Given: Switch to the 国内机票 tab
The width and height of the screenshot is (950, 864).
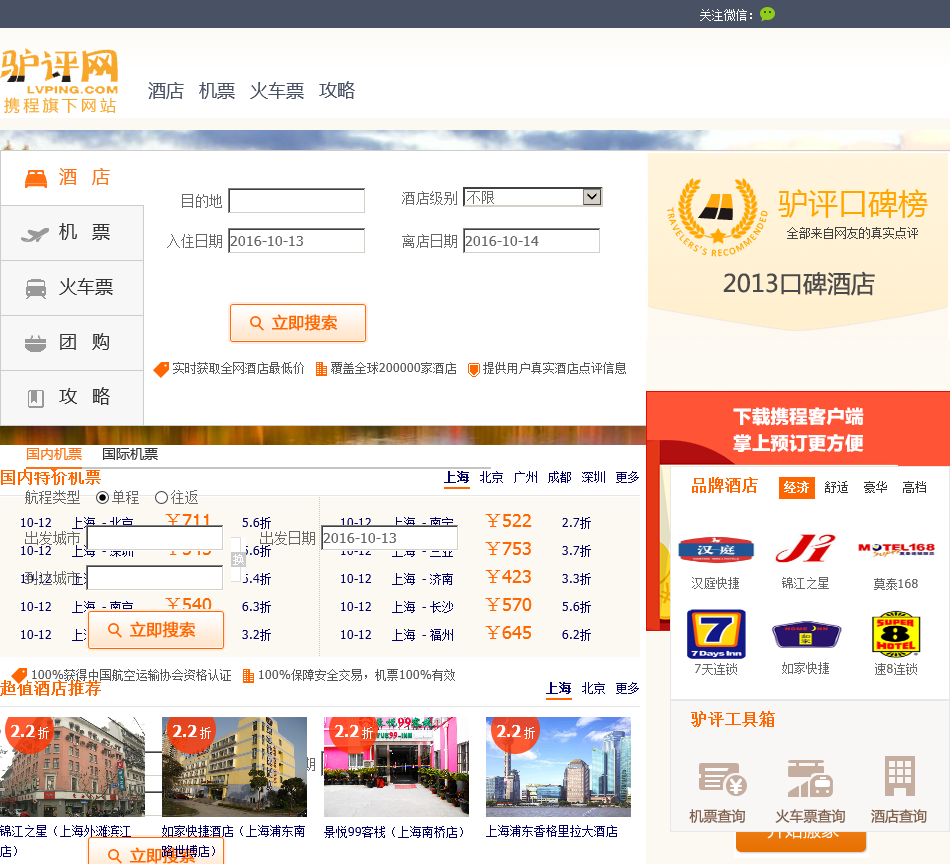Looking at the screenshot, I should 54,454.
